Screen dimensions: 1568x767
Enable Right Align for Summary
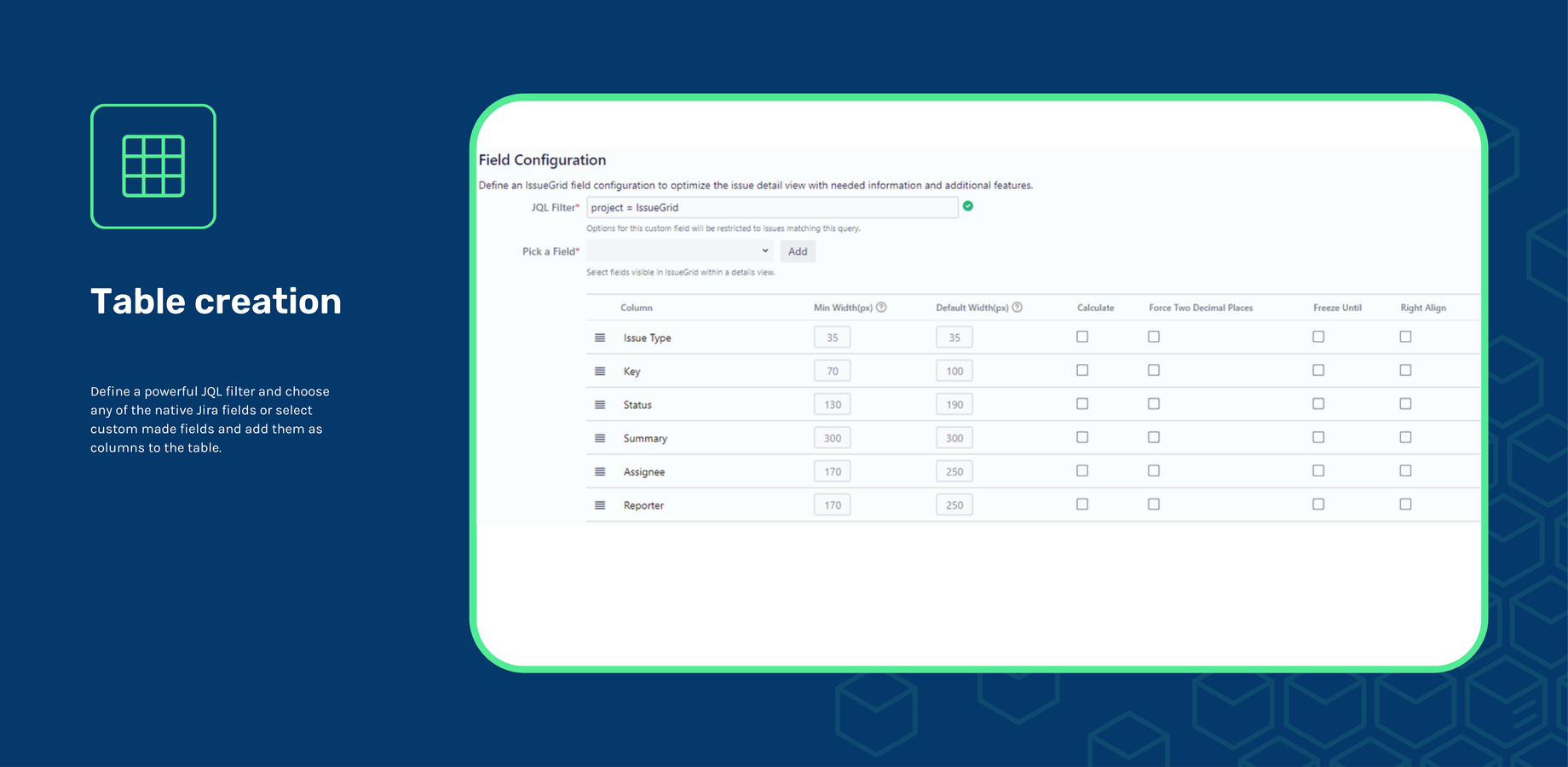[1405, 437]
